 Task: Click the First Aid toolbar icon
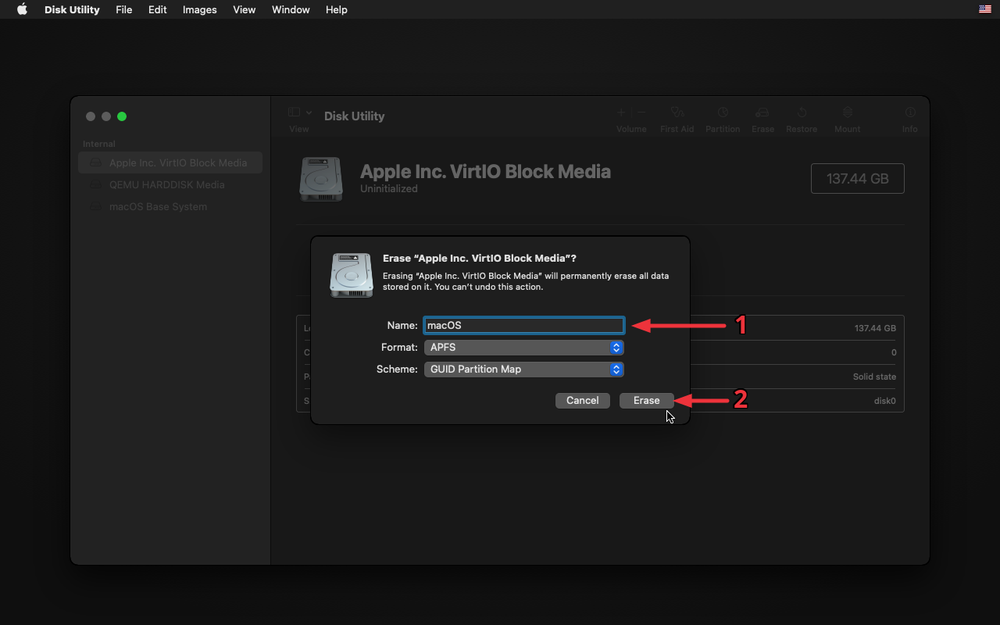pos(677,114)
